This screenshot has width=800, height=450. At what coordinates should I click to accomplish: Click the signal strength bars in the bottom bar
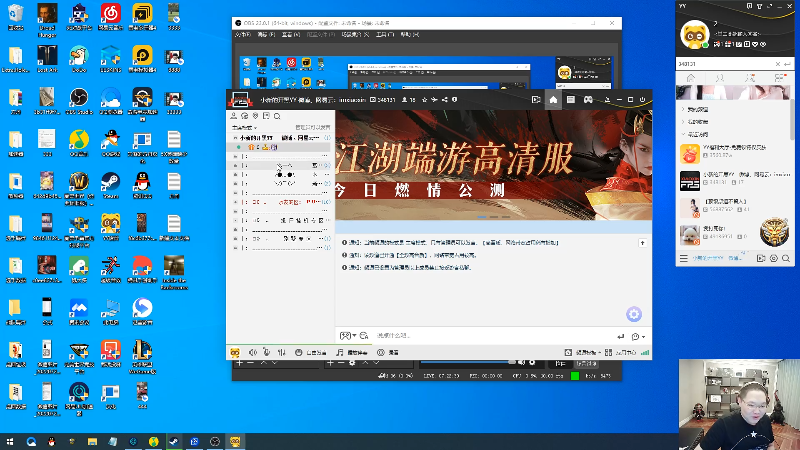(x=645, y=353)
